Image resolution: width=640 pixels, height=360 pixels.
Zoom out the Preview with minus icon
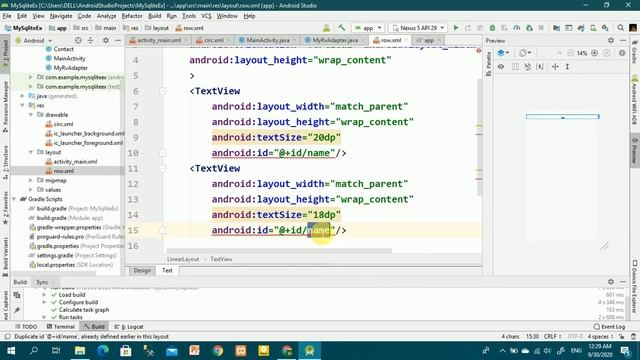tap(570, 53)
